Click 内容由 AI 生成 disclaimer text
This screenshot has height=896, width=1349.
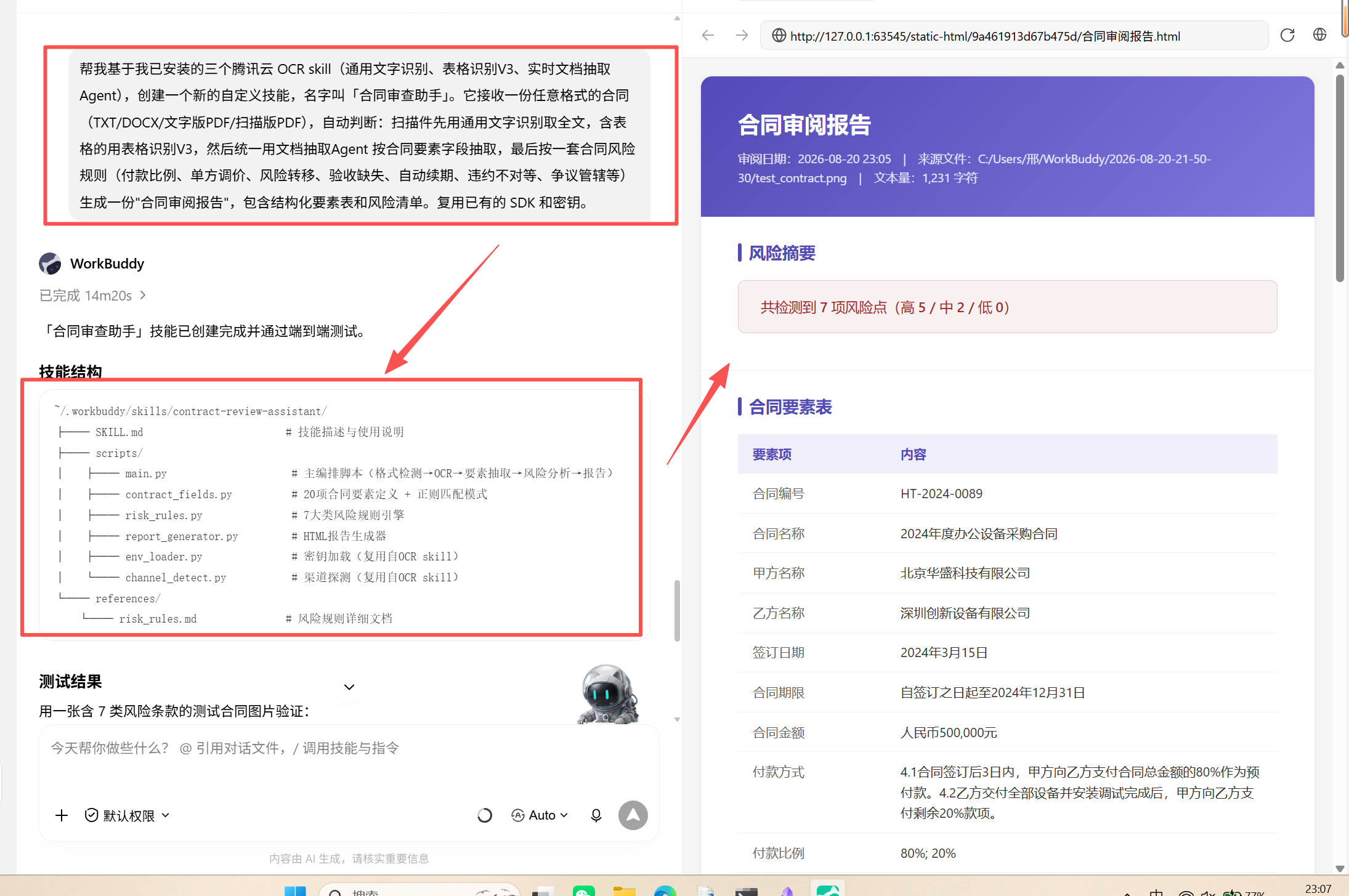pyautogui.click(x=349, y=858)
